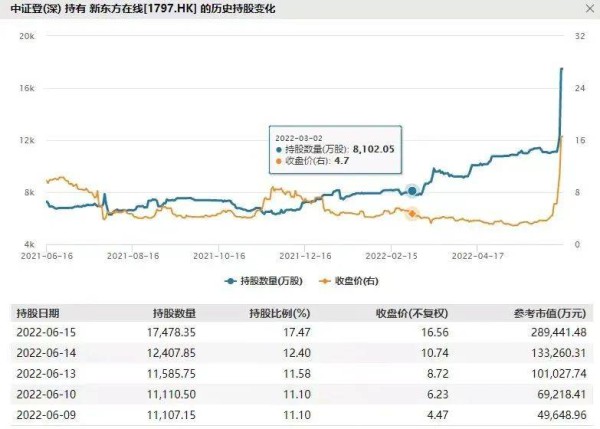Click the 持股日期 column header
This screenshot has height=429, width=600.
pyautogui.click(x=38, y=313)
